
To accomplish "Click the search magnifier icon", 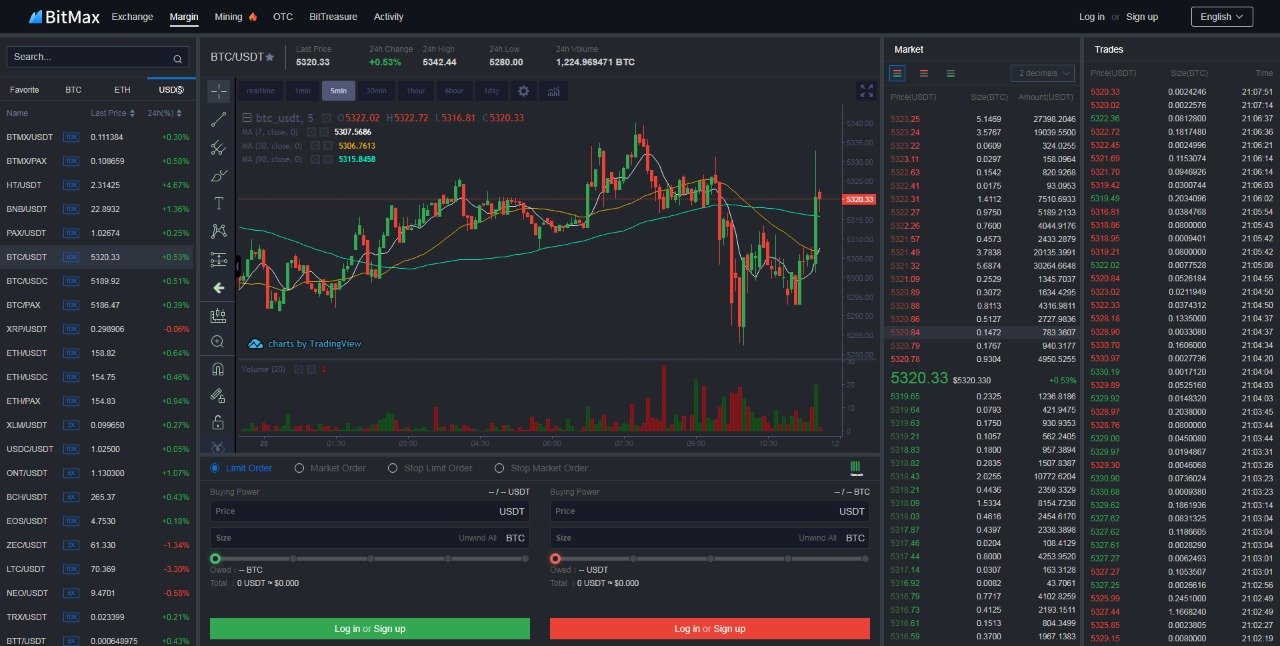I will [178, 58].
